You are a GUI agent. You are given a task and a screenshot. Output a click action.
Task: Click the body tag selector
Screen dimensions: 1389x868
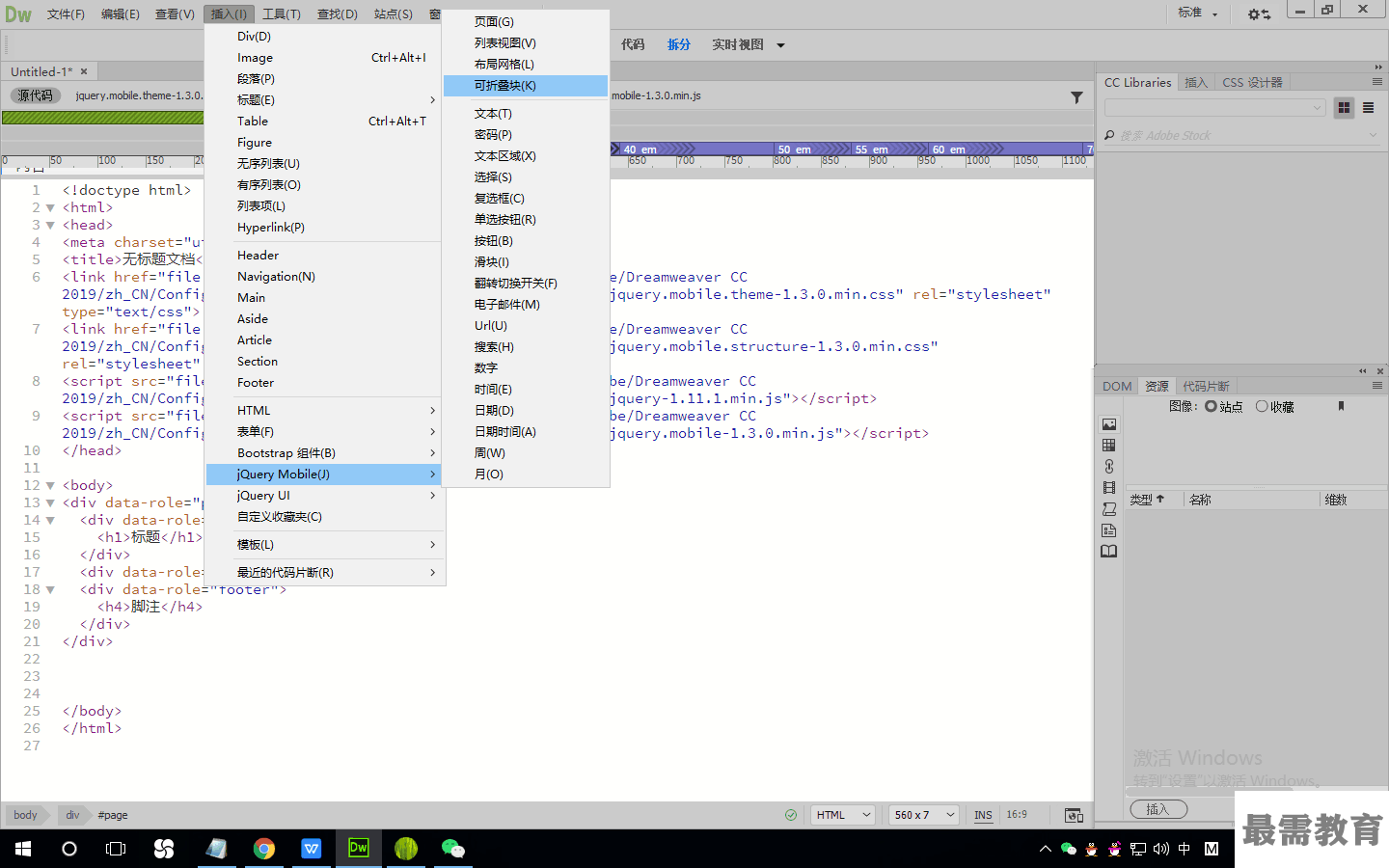(x=26, y=815)
